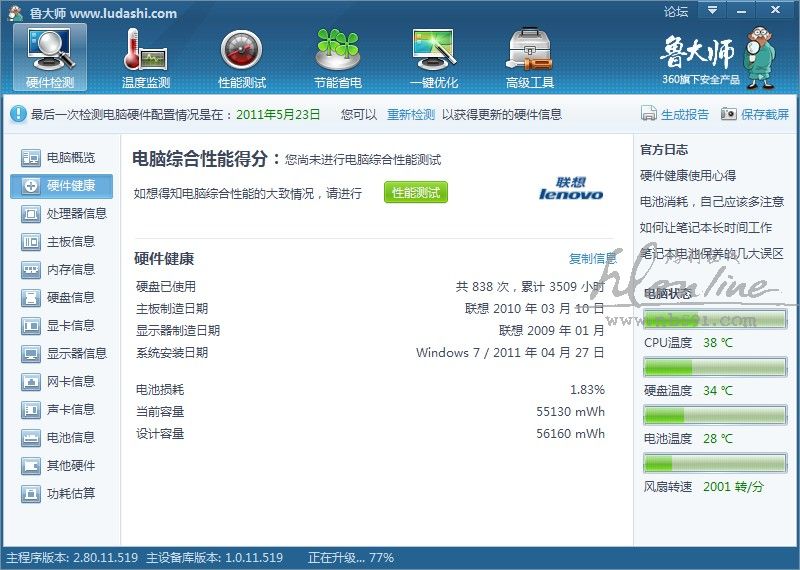Click the 电池损耗 value 1.83%
This screenshot has height=570, width=800.
[x=587, y=390]
